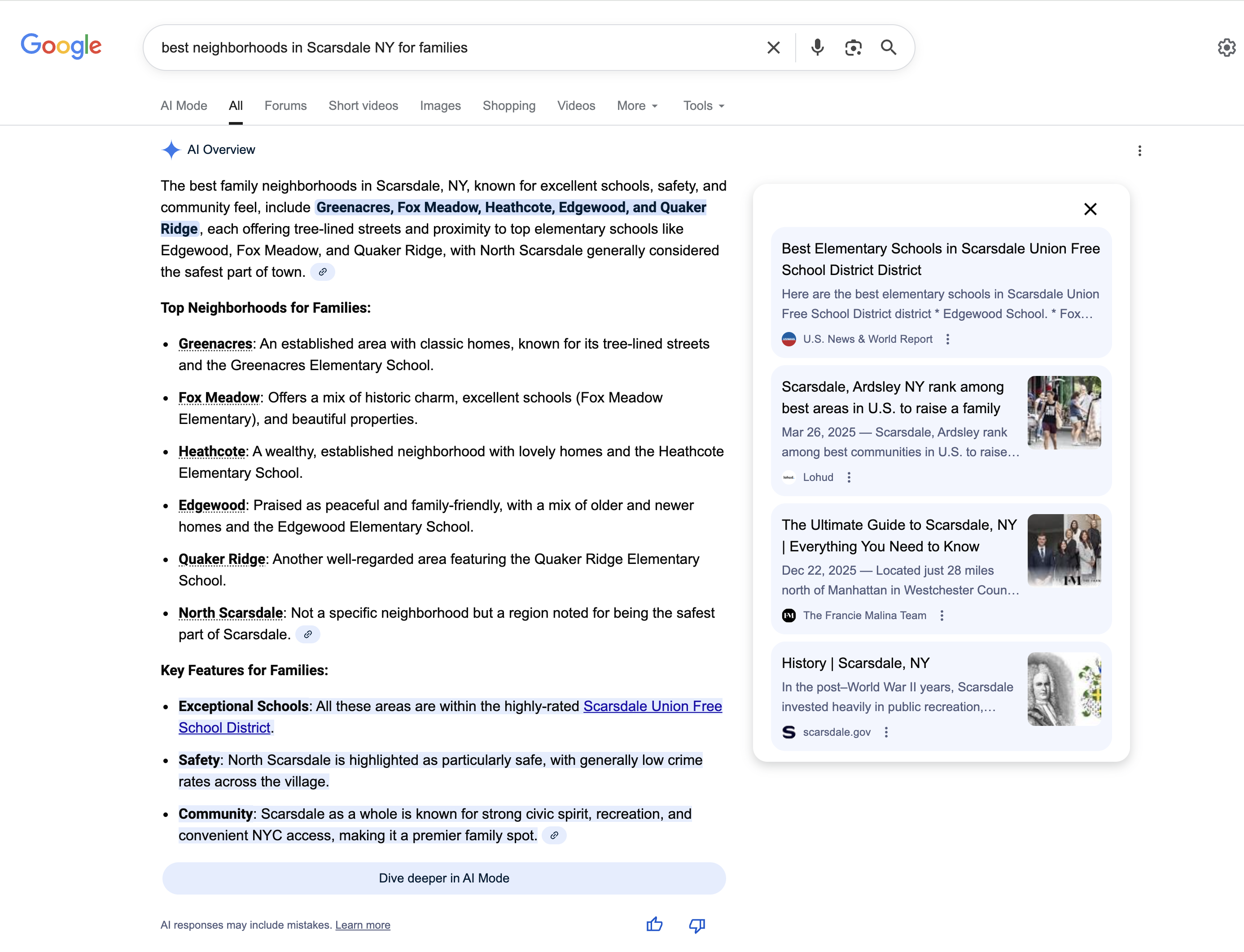Open search by image camera icon

click(x=853, y=48)
